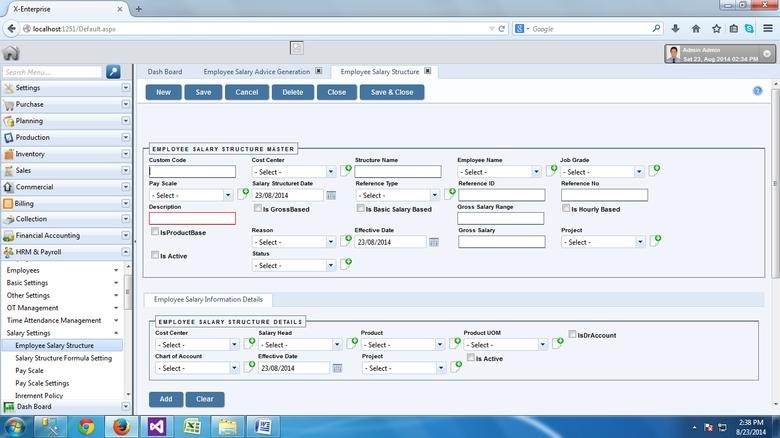Viewport: 780px width, 438px height.
Task: Add new Reason entry icon
Action: pos(346,240)
